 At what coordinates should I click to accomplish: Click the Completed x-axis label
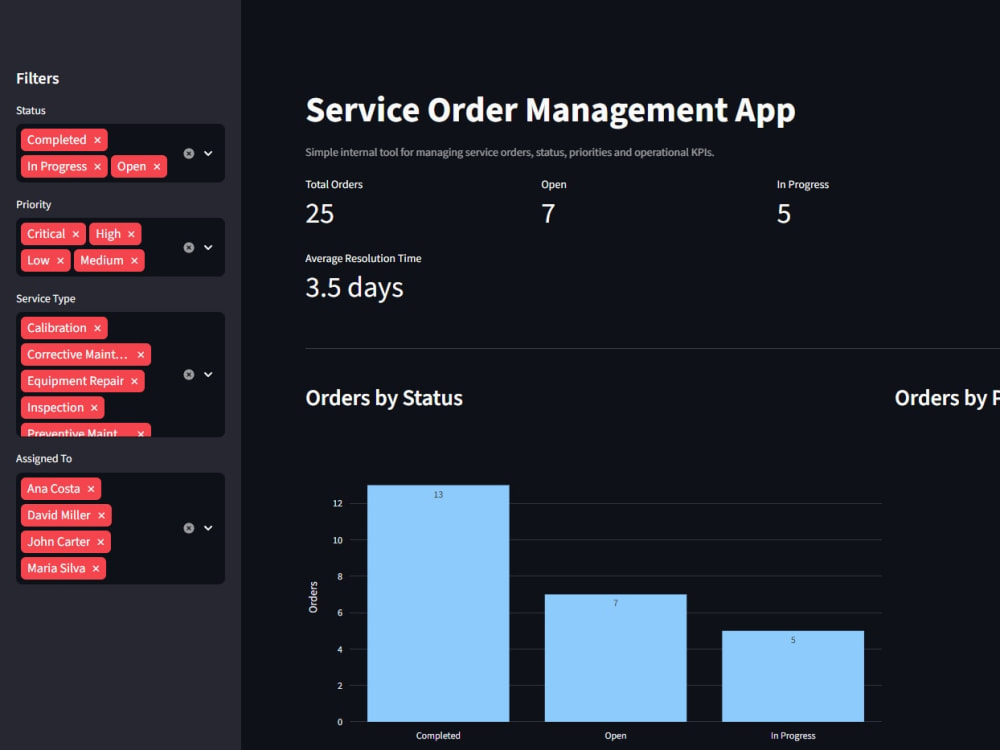pos(438,735)
